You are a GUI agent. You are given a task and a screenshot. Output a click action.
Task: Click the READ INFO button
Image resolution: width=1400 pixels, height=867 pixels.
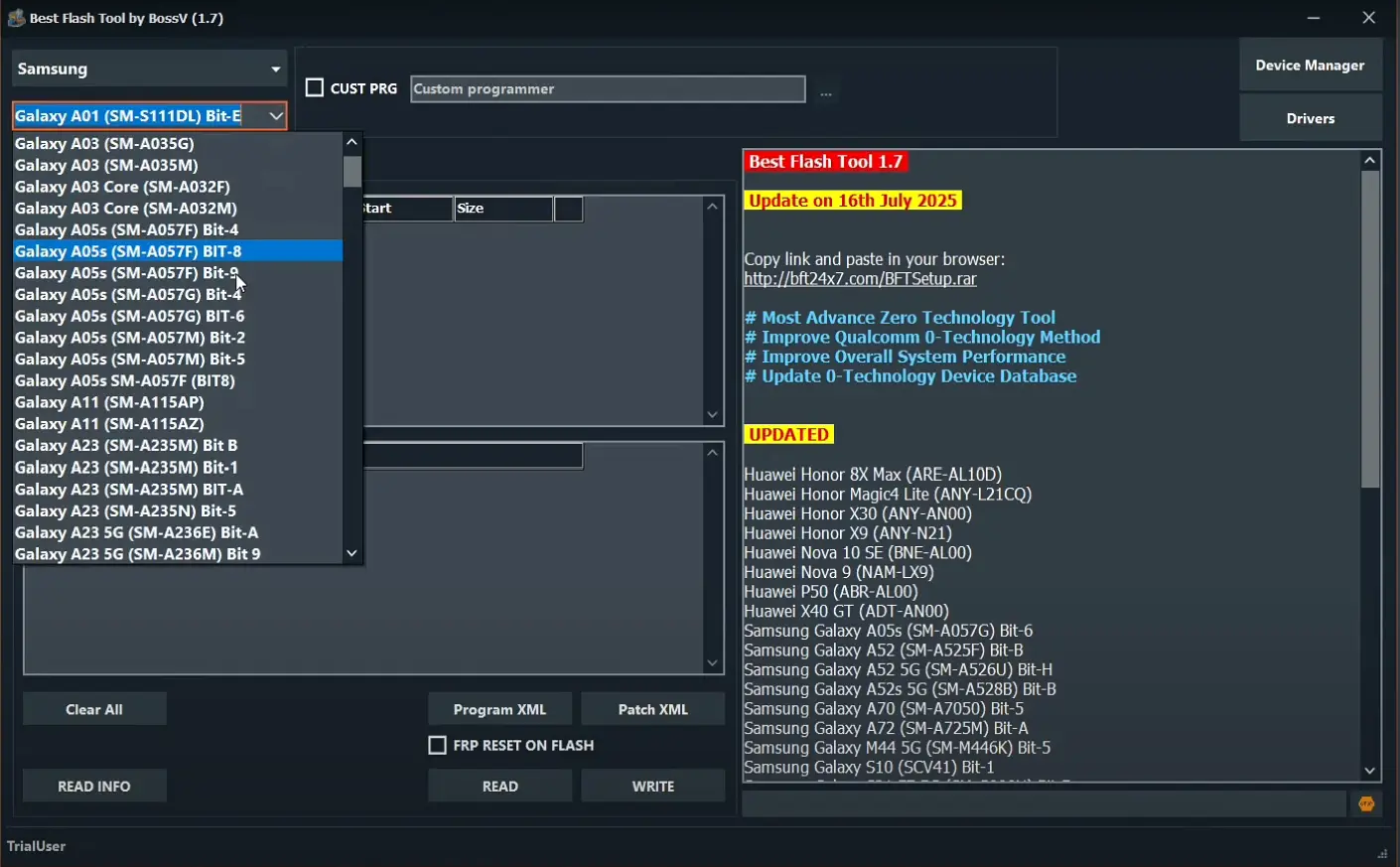pos(94,786)
